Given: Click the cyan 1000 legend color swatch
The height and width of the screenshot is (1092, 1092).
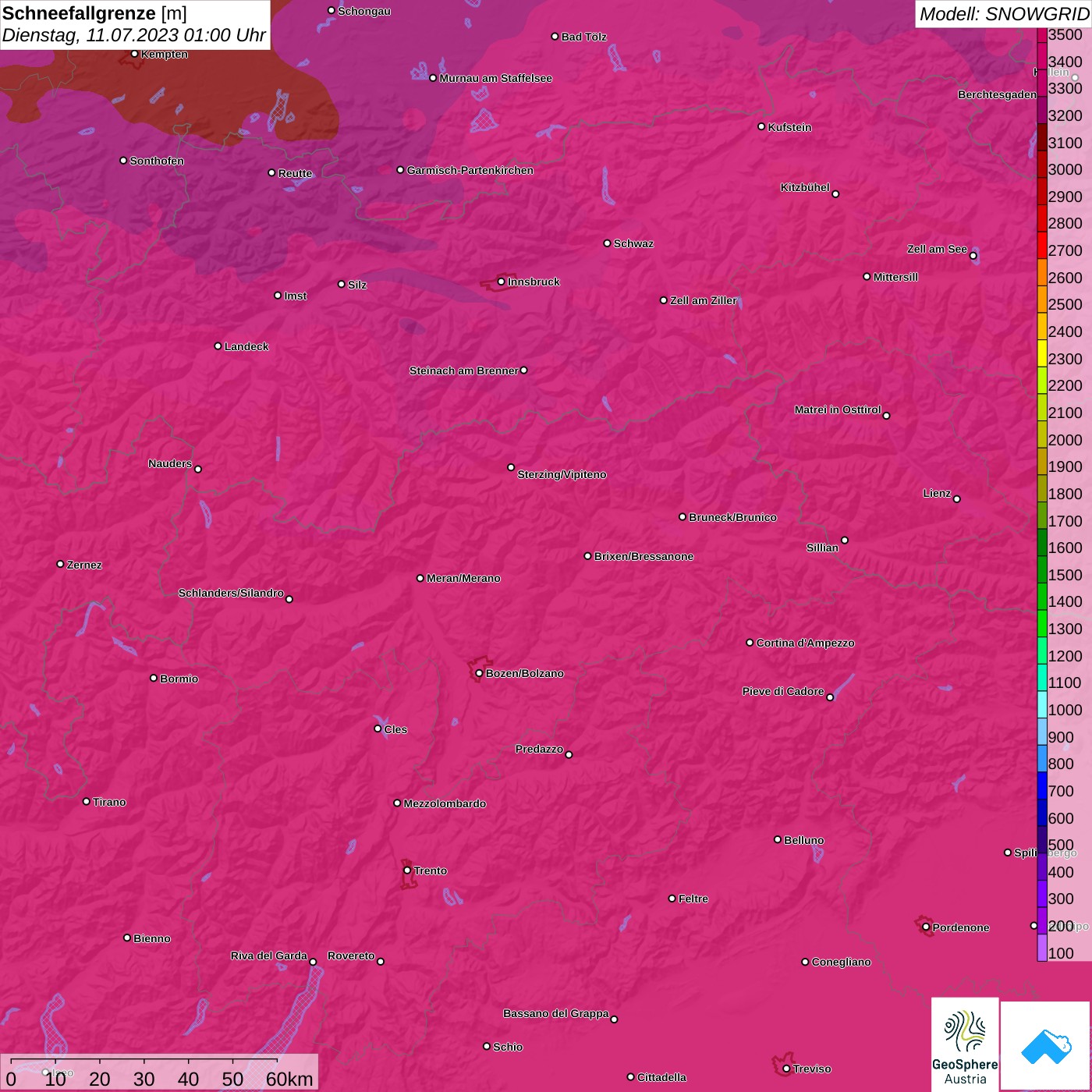Looking at the screenshot, I should click(1042, 704).
